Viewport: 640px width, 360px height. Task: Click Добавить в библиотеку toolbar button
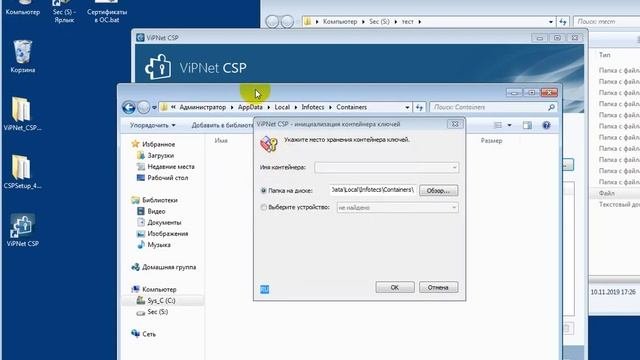pyautogui.click(x=222, y=125)
